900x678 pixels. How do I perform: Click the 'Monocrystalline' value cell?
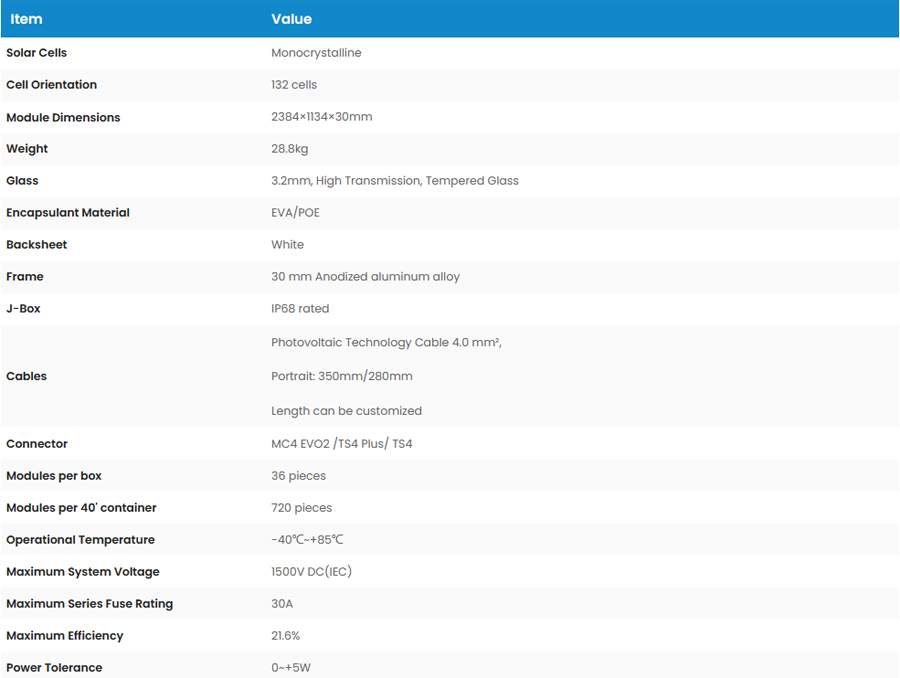(x=316, y=53)
